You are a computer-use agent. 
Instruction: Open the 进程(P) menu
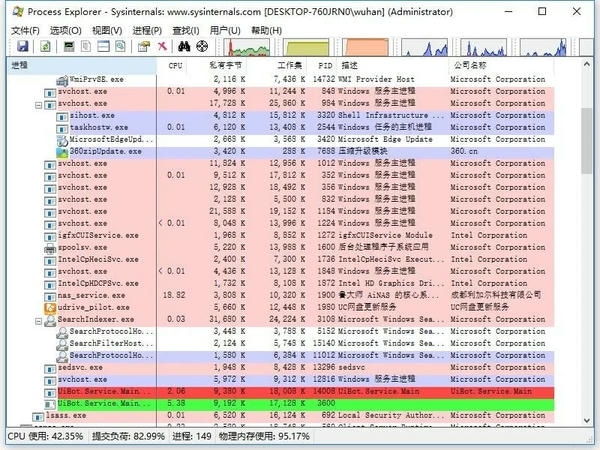pos(147,31)
